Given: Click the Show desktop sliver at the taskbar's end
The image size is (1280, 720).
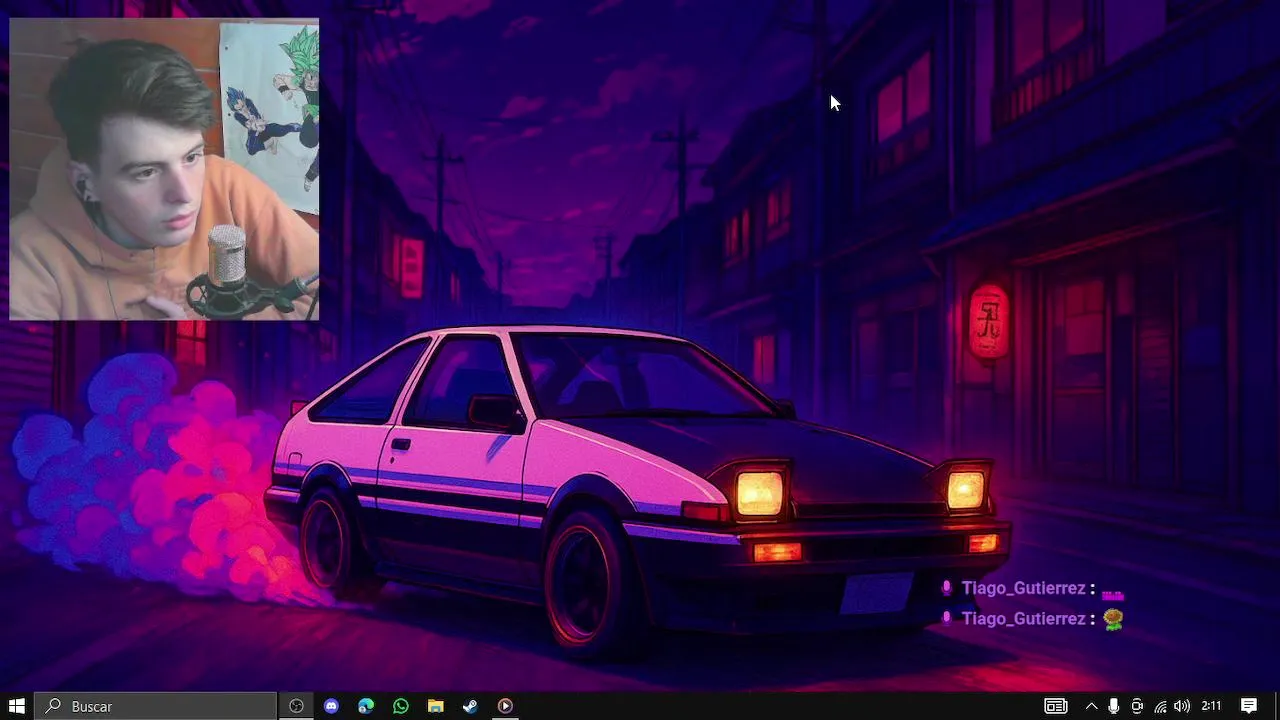Looking at the screenshot, I should [1277, 706].
